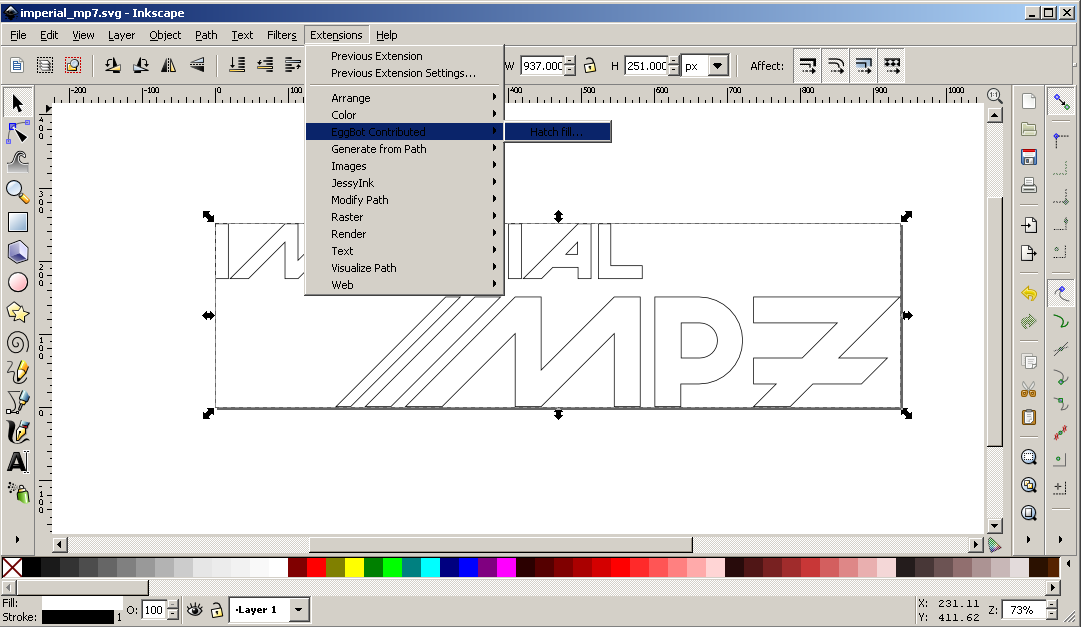Viewport: 1081px width, 627px height.
Task: Pick the Star and polygon tool
Action: pyautogui.click(x=17, y=312)
